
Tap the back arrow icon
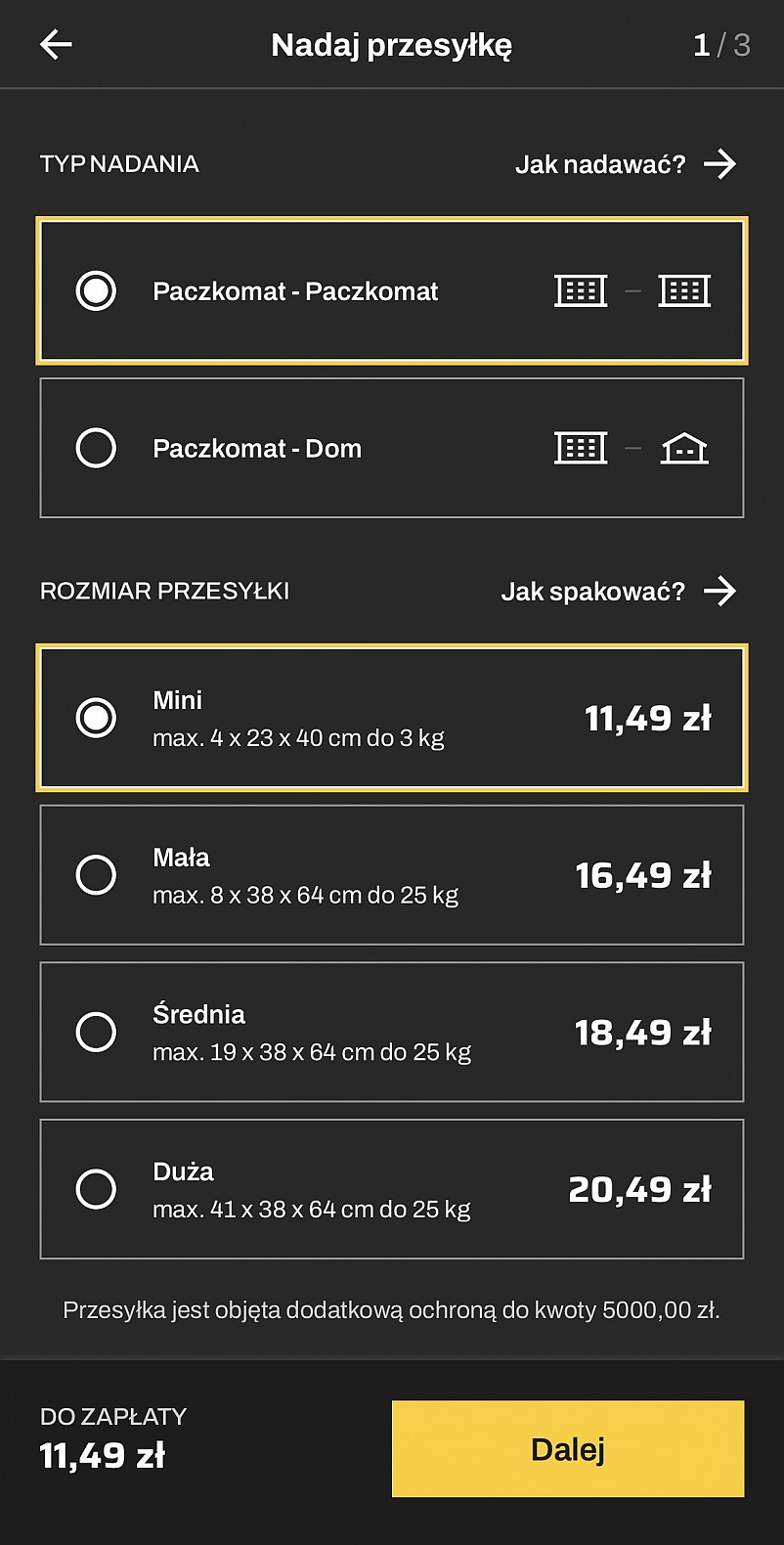click(x=56, y=45)
